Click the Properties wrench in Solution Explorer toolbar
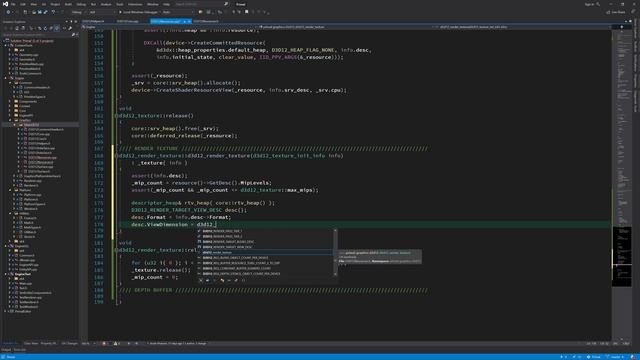640x360 pixels. (x=70, y=28)
